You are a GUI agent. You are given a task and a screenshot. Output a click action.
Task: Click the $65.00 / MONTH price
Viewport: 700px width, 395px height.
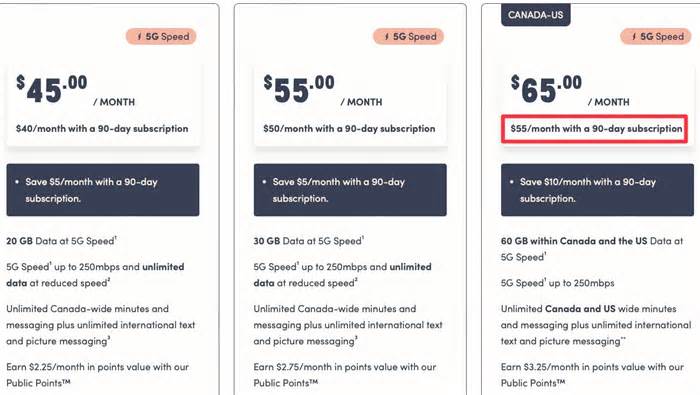[570, 90]
